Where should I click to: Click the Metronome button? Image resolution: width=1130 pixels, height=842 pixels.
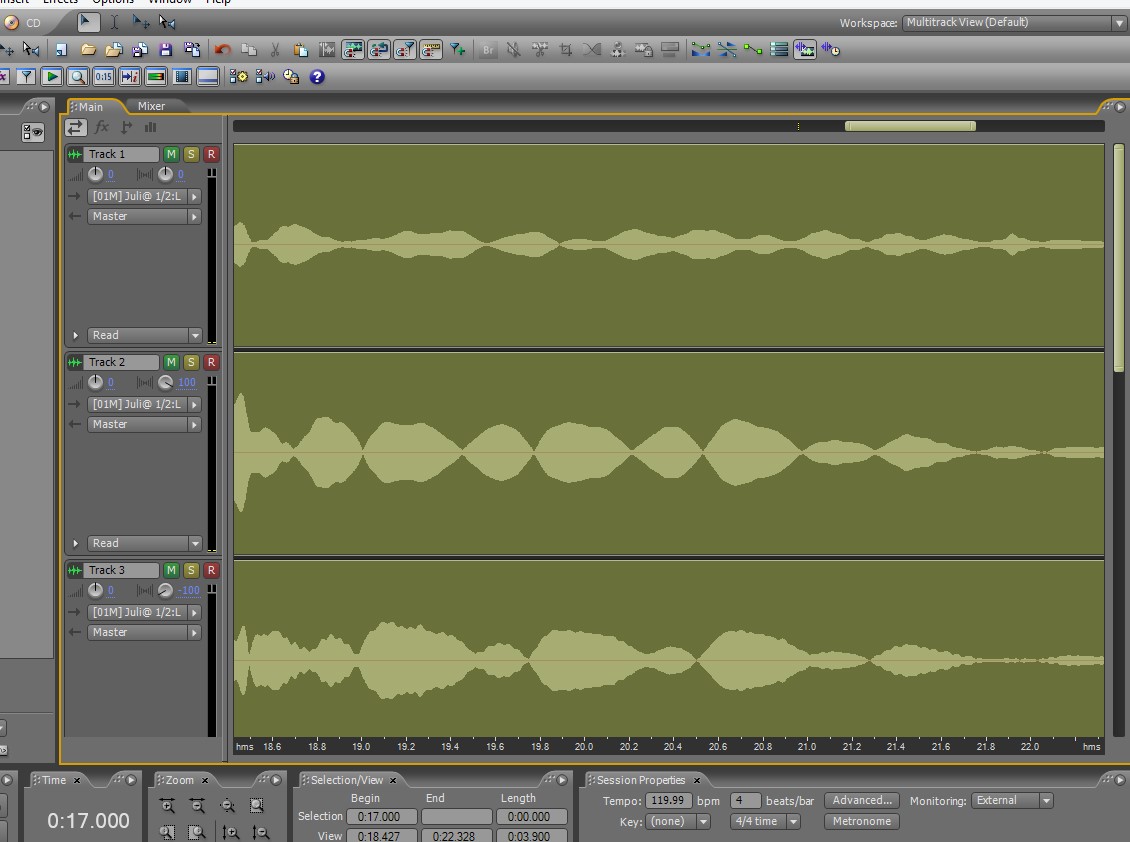(x=862, y=821)
